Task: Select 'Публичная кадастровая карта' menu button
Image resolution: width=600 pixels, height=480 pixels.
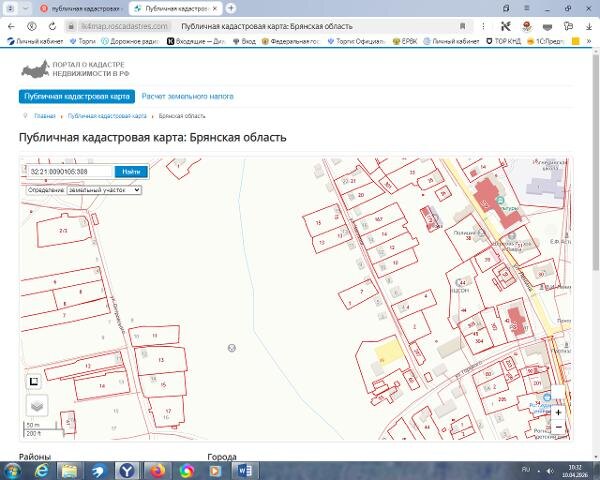Action: point(77,96)
